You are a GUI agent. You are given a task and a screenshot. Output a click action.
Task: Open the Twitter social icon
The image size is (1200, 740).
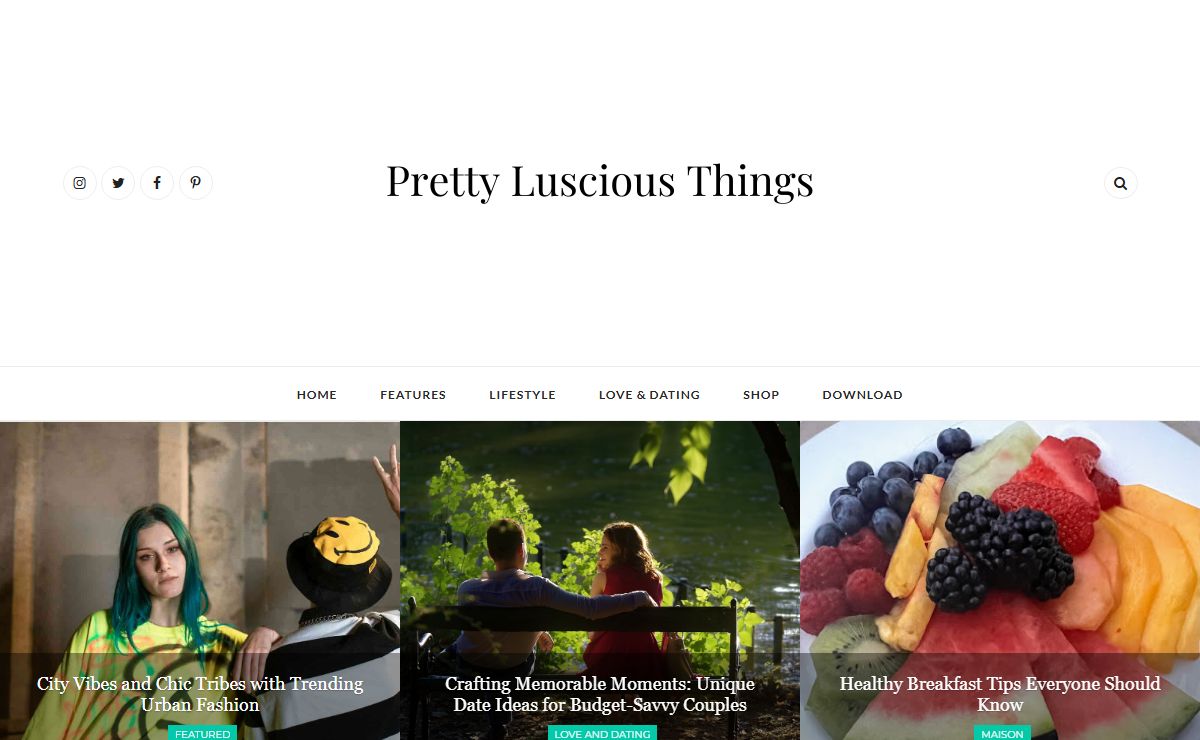tap(118, 183)
